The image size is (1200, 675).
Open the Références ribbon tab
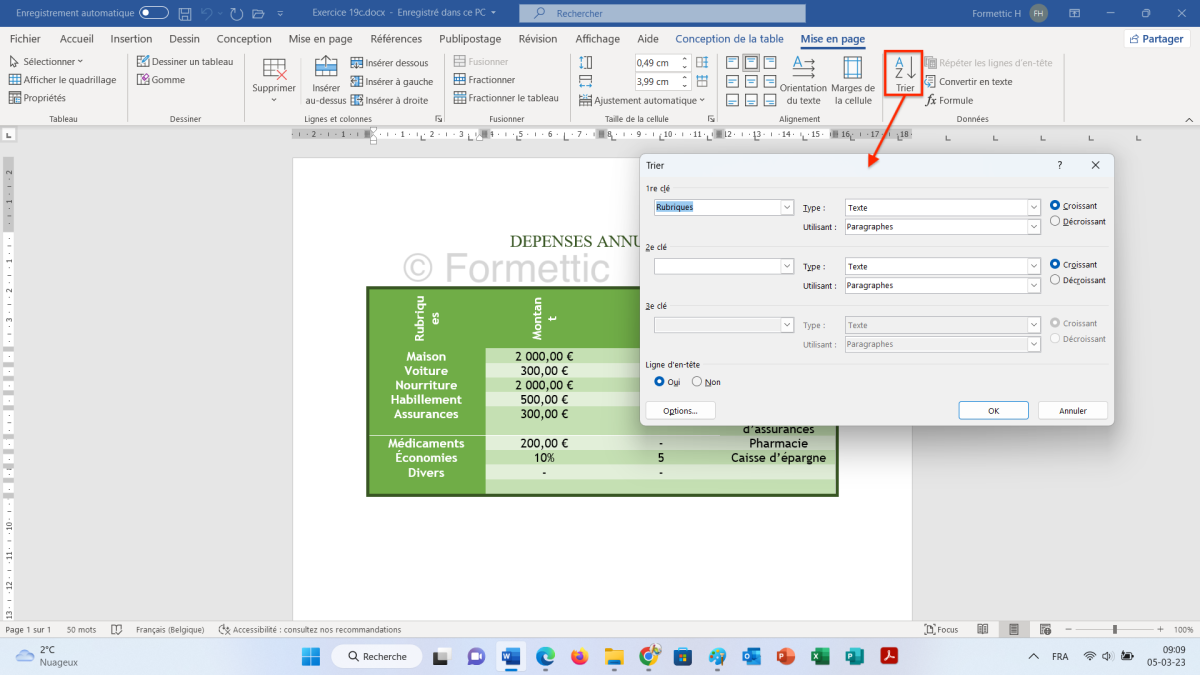[x=396, y=39]
